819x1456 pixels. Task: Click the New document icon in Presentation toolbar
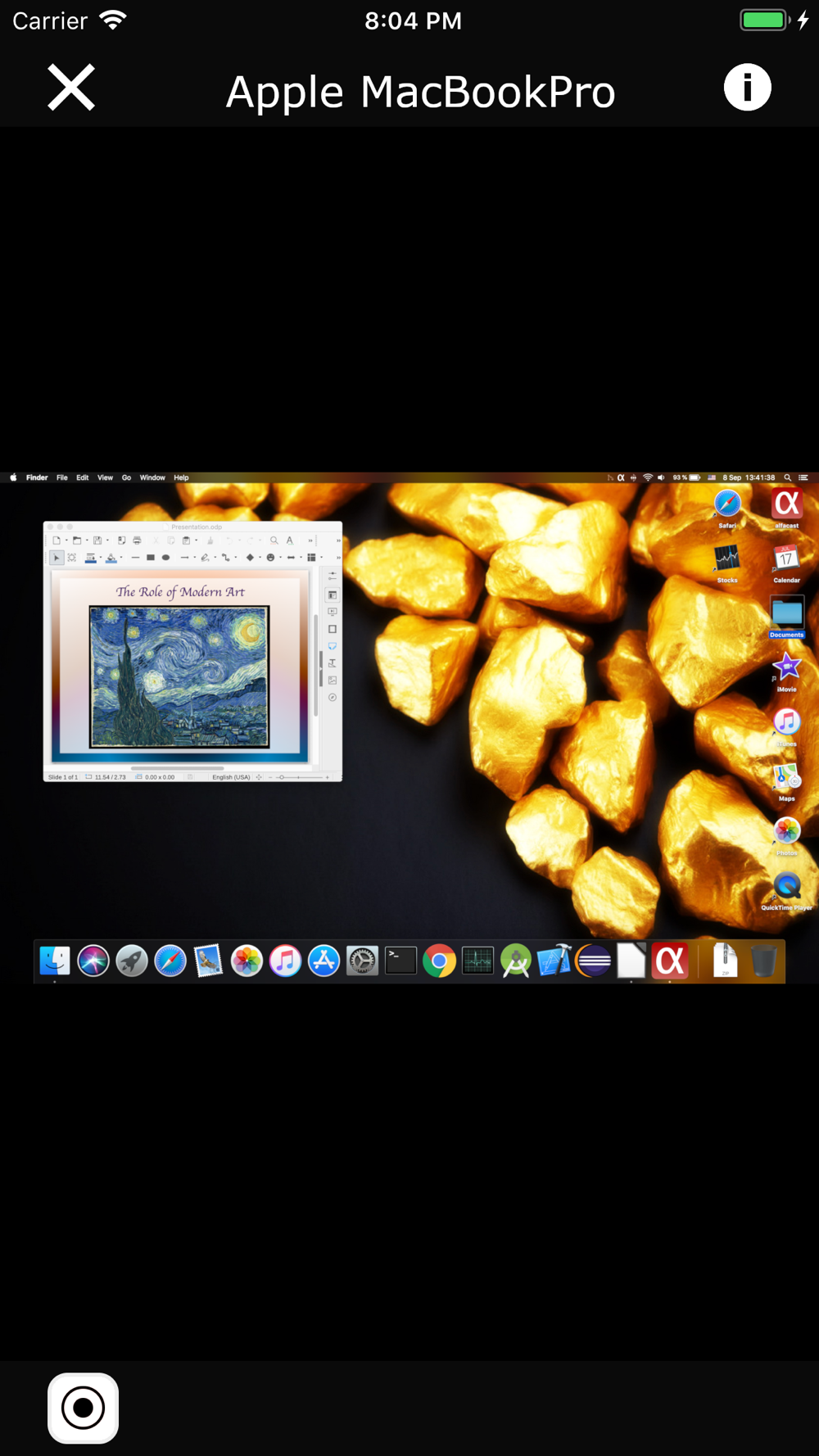coord(56,540)
